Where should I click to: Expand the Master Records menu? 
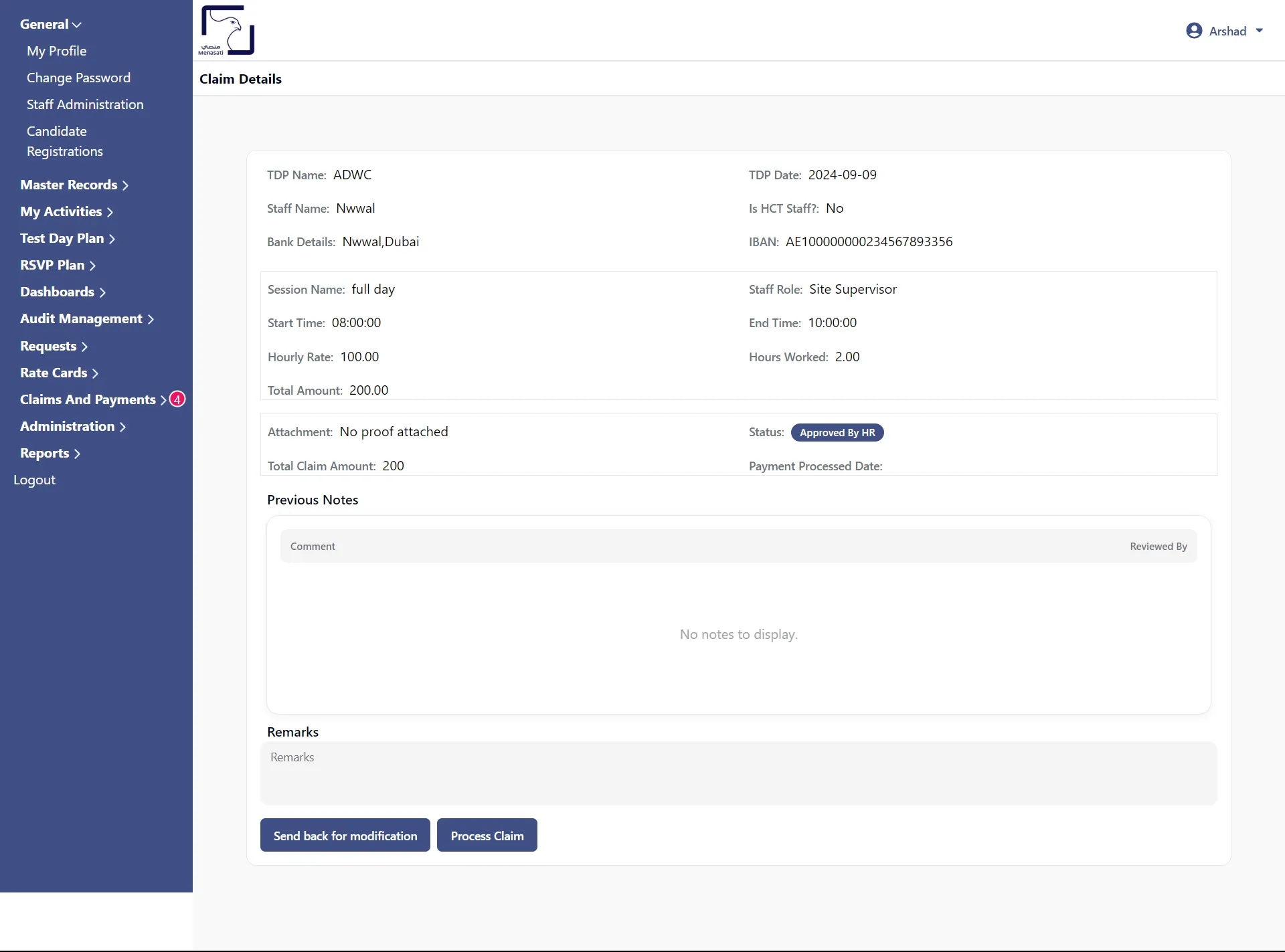(x=74, y=185)
